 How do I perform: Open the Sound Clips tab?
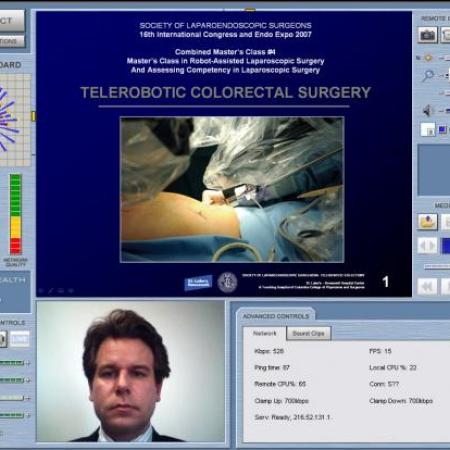tap(308, 333)
